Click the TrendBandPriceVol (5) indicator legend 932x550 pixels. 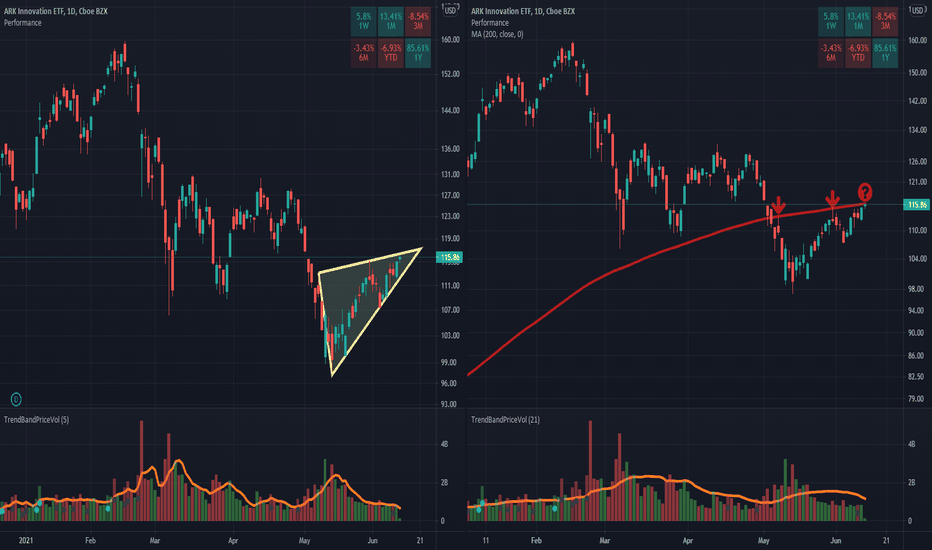[36, 420]
